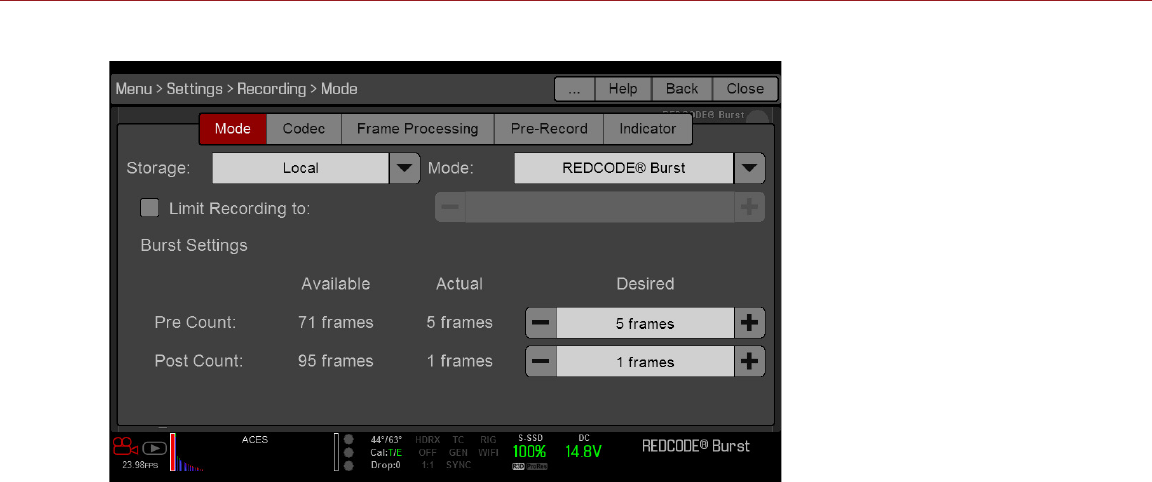Tap the DC 14.8V power indicator

pos(583,447)
